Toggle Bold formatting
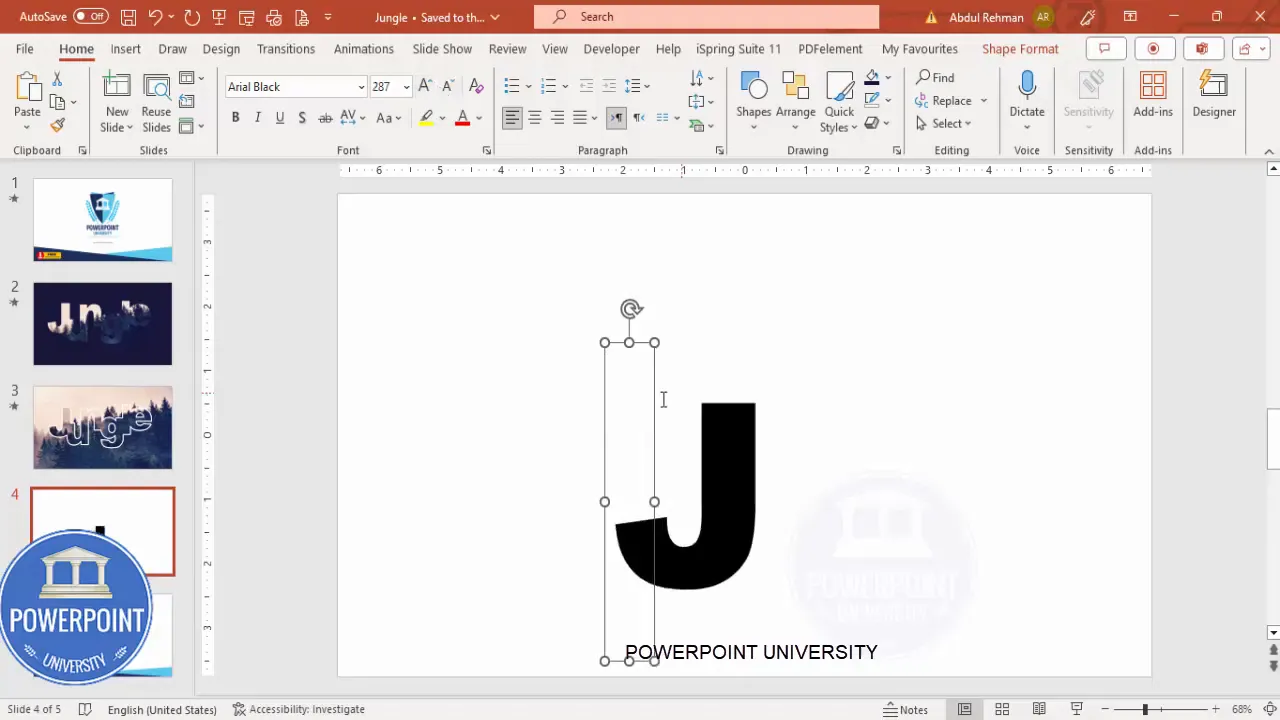Image resolution: width=1280 pixels, height=720 pixels. tap(235, 118)
